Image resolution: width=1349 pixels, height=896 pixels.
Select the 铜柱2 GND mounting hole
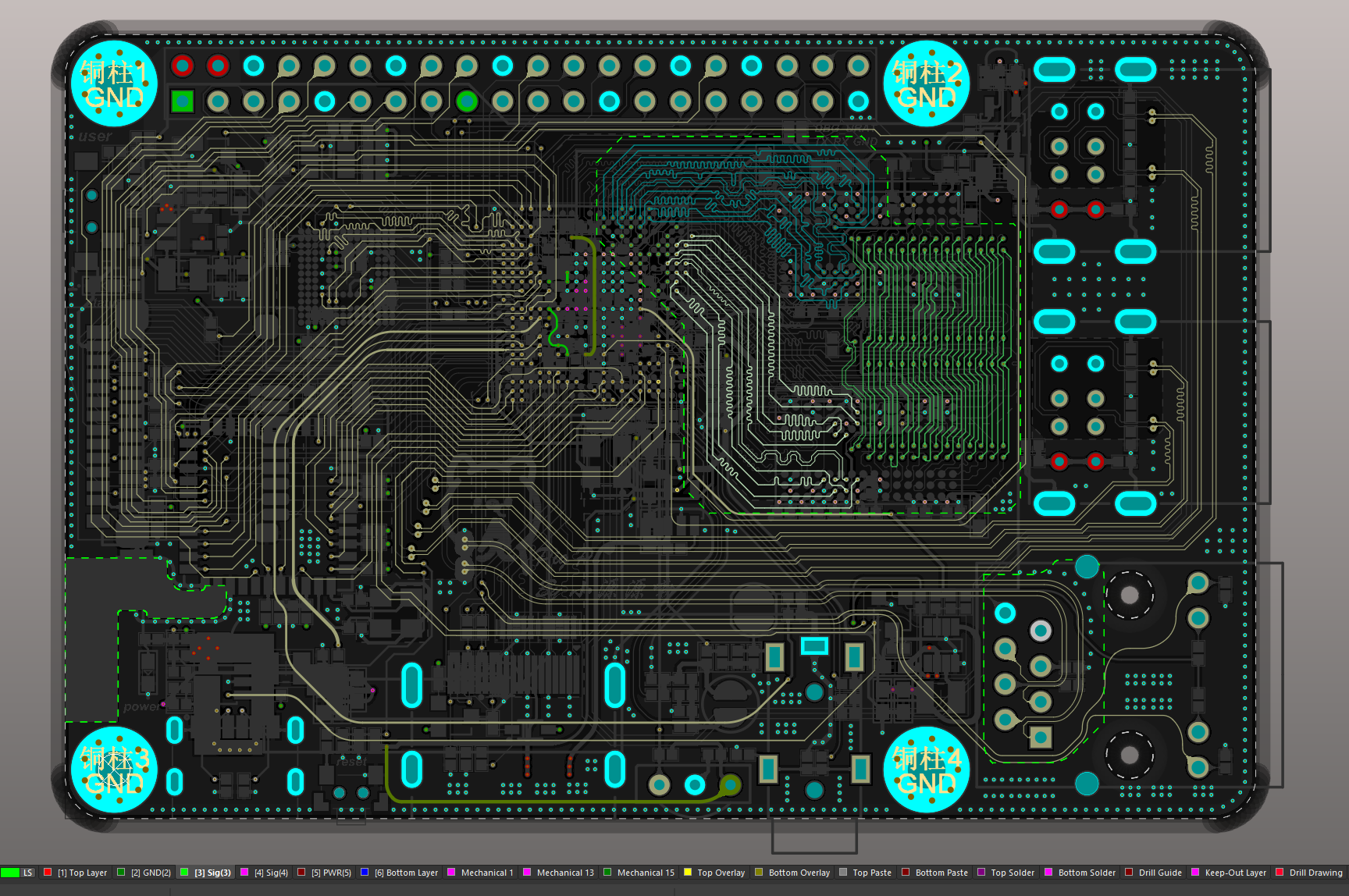927,84
